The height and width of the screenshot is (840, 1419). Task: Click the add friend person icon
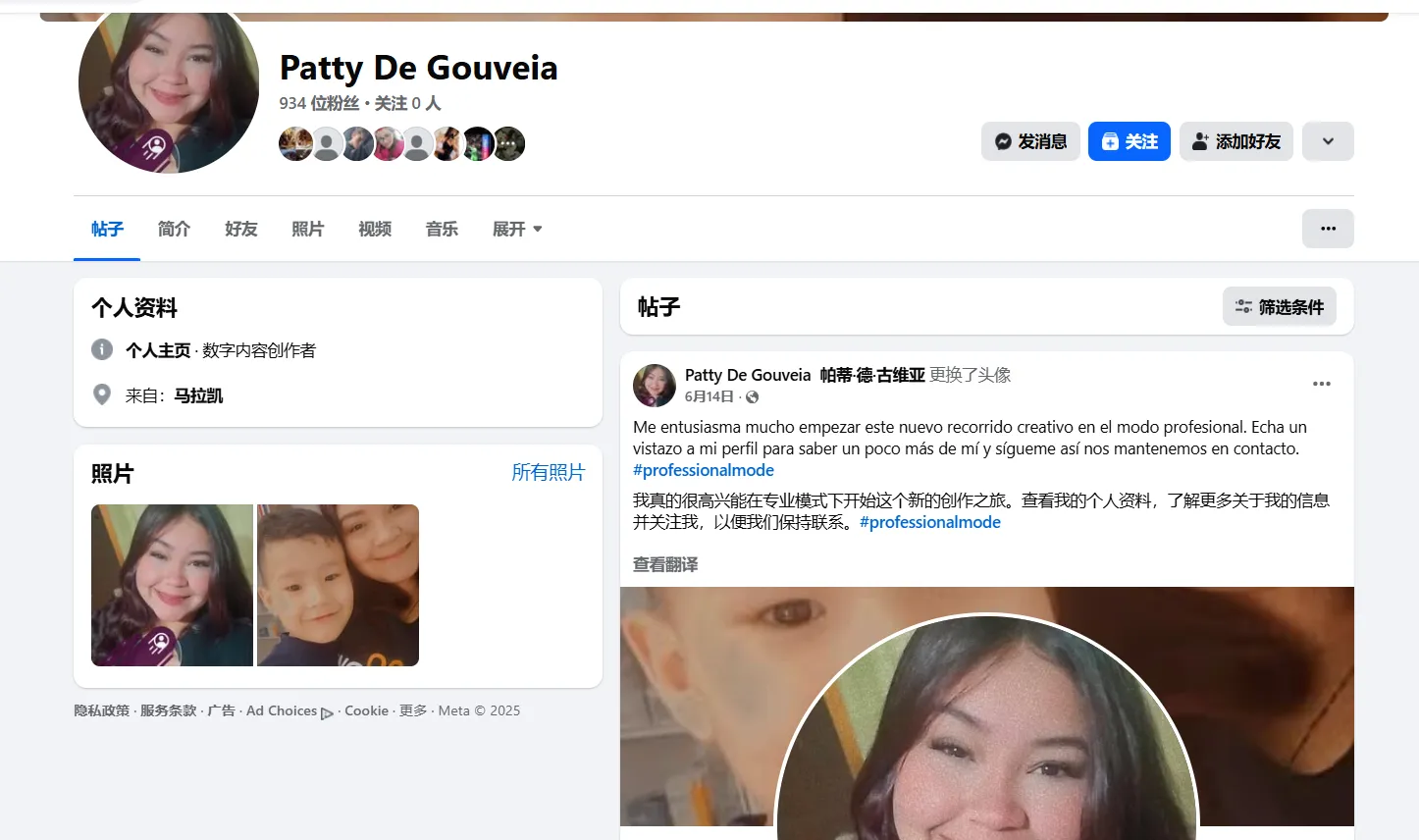pyautogui.click(x=1199, y=141)
